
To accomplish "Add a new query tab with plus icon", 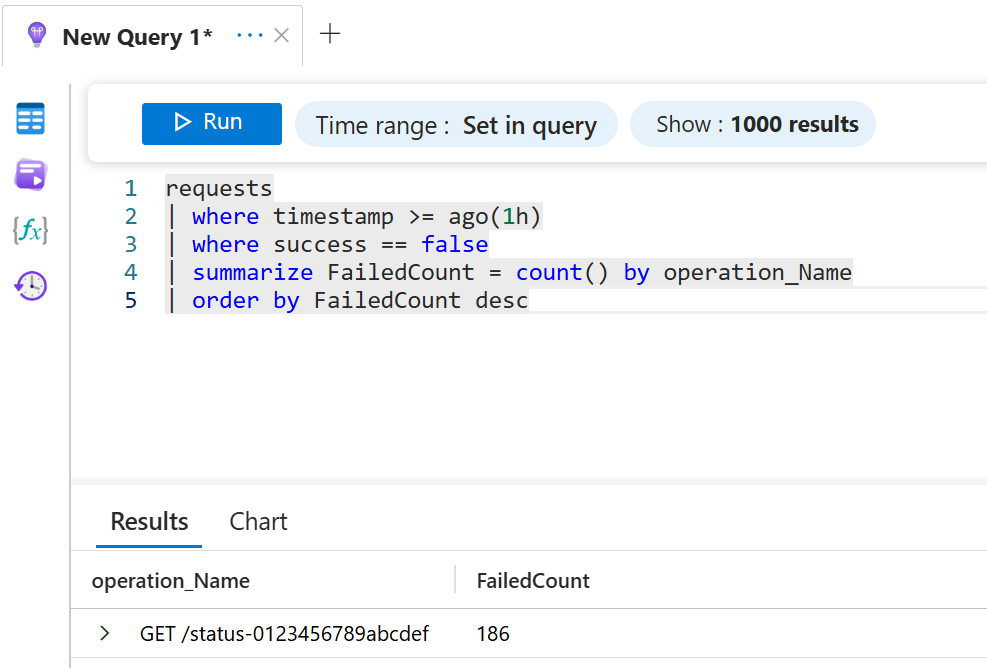I will pyautogui.click(x=330, y=34).
